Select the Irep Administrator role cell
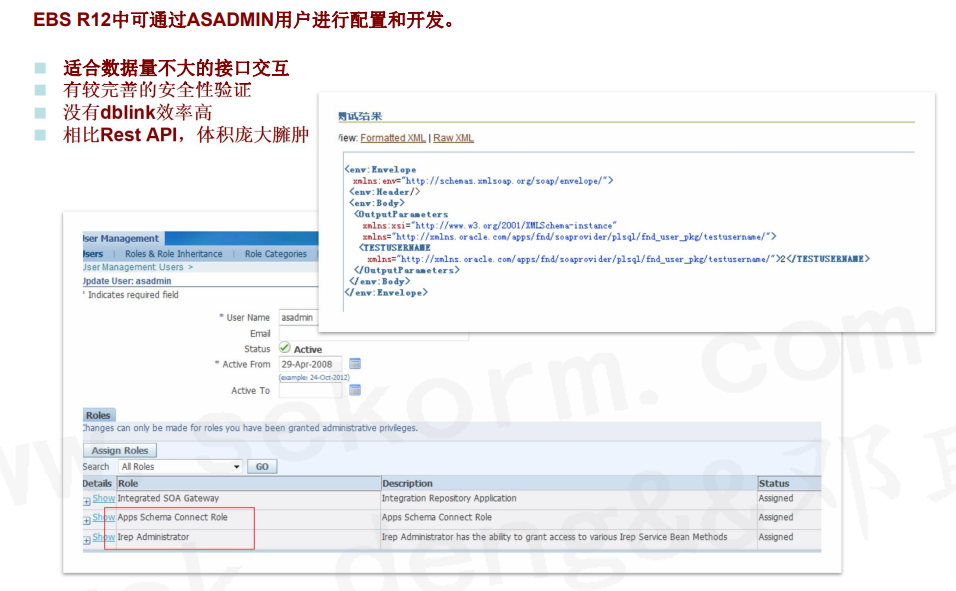This screenshot has height=591, width=956. tap(153, 537)
